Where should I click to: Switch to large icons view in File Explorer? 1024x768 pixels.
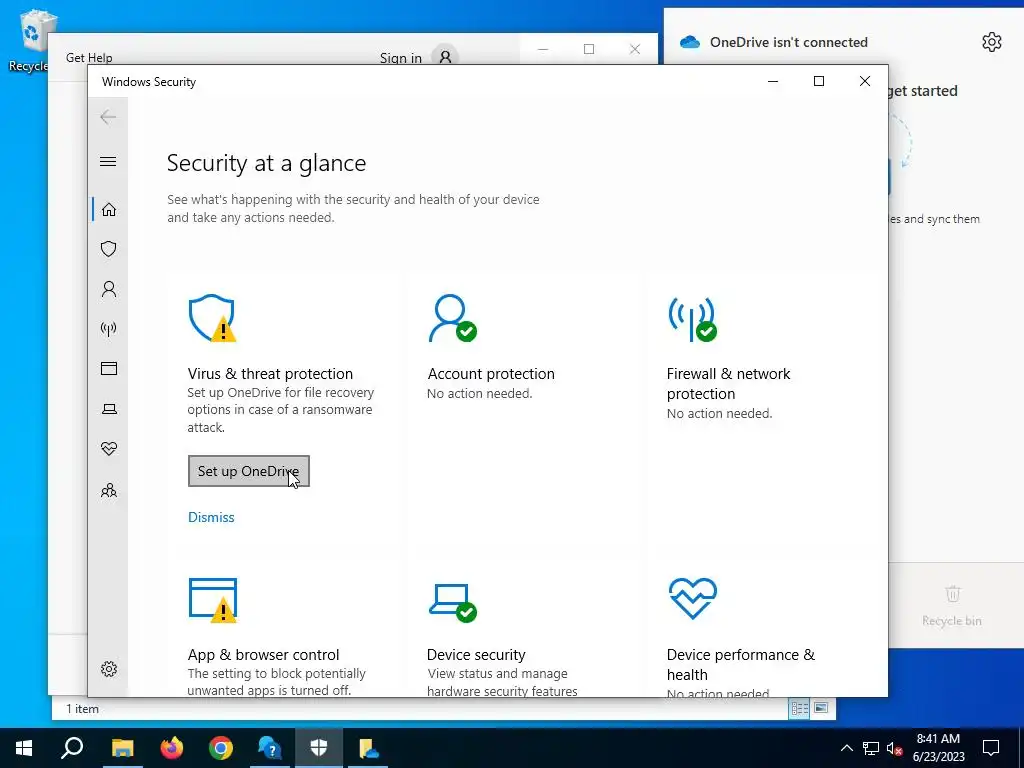tap(821, 709)
